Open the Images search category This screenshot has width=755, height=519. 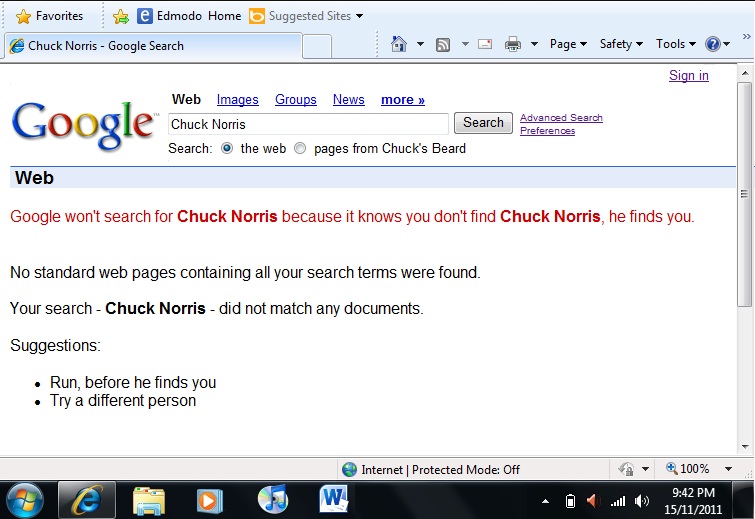pyautogui.click(x=237, y=100)
